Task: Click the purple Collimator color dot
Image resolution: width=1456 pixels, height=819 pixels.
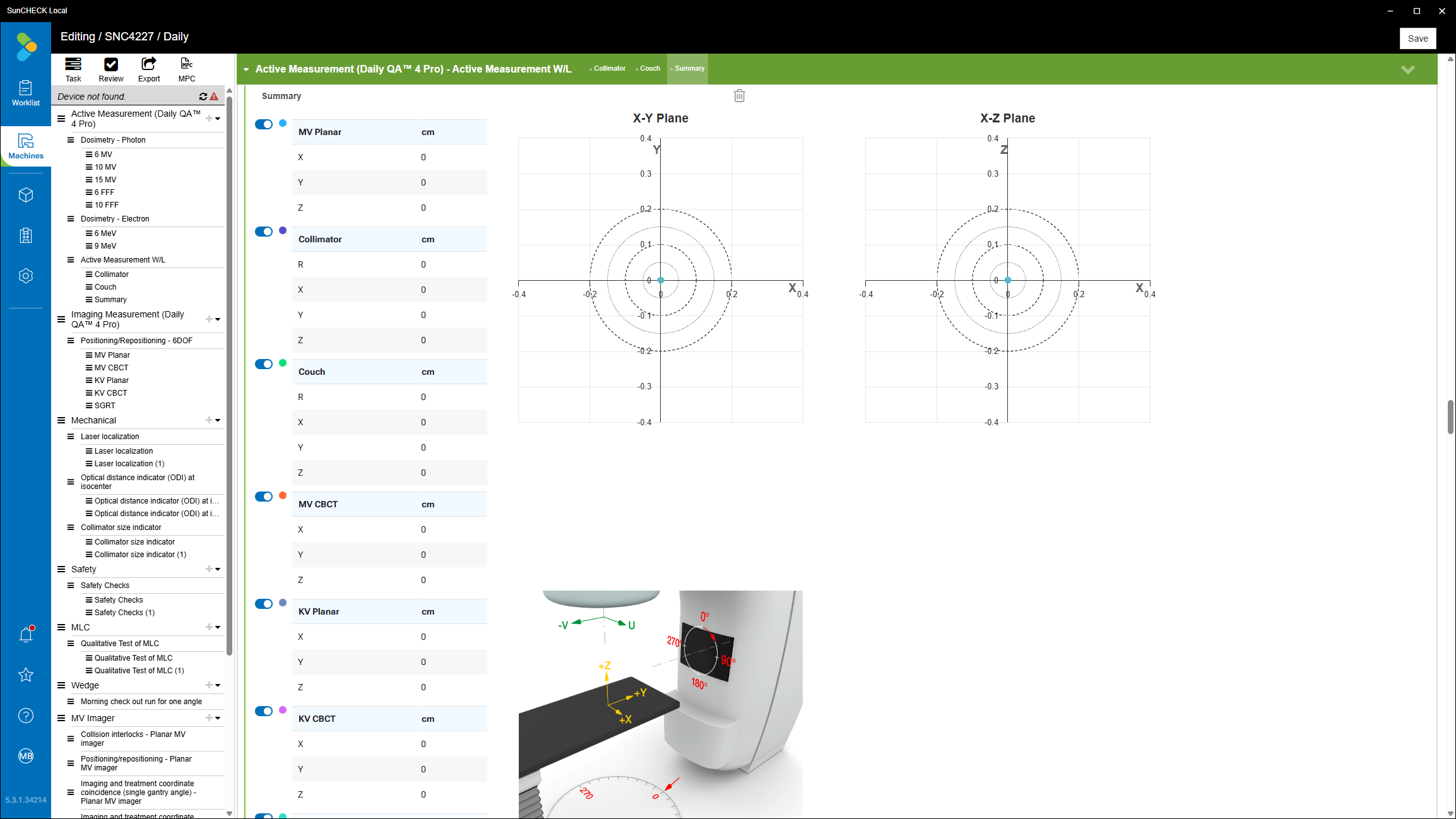Action: point(283,230)
